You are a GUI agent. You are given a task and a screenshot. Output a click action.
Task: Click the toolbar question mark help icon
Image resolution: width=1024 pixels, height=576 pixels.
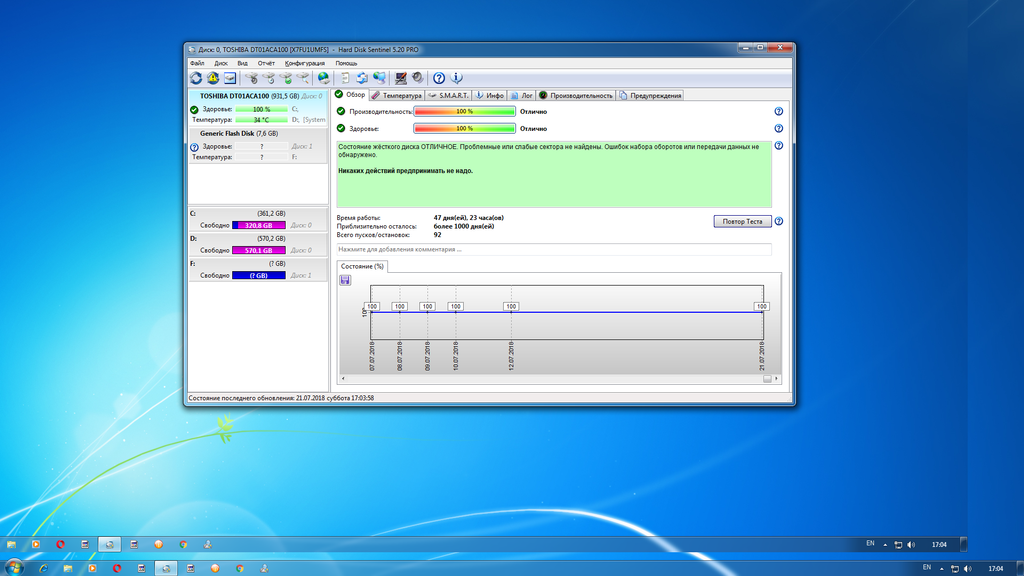439,78
